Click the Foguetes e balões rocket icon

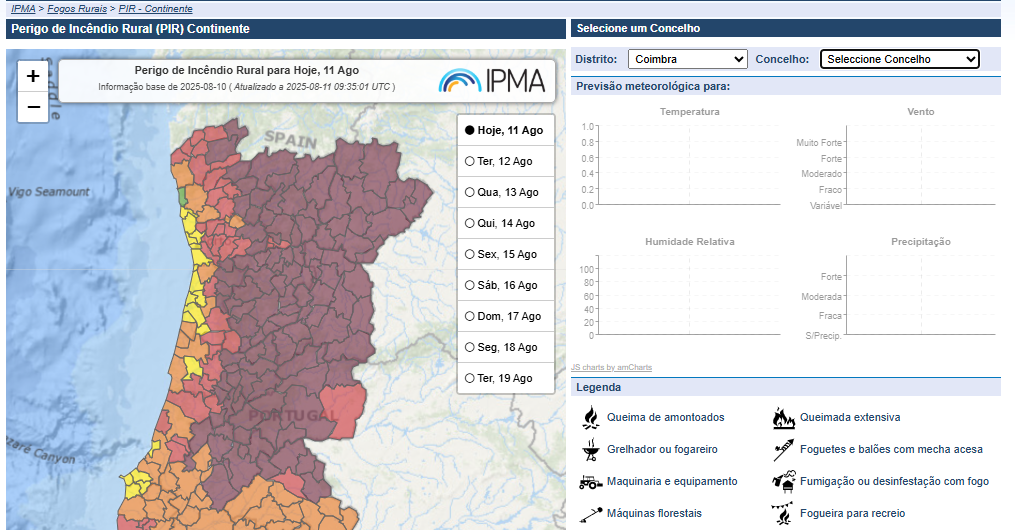point(783,449)
